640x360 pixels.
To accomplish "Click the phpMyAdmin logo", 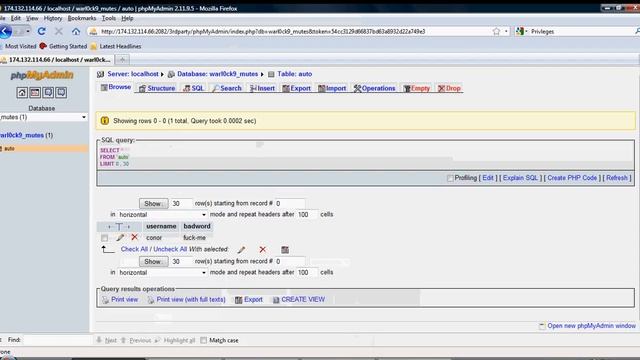I will (x=42, y=75).
